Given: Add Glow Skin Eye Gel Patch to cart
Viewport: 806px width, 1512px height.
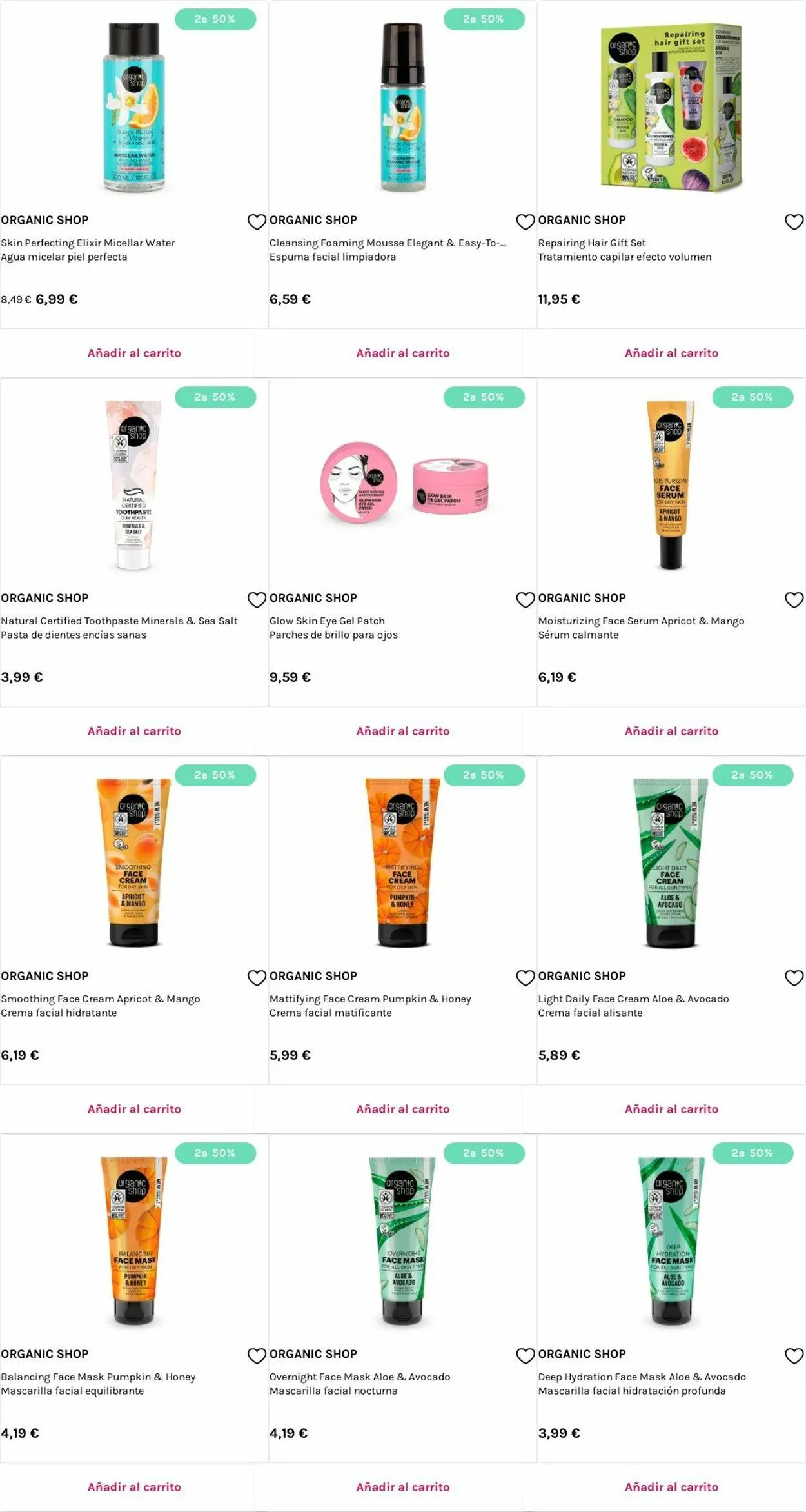Looking at the screenshot, I should [403, 731].
